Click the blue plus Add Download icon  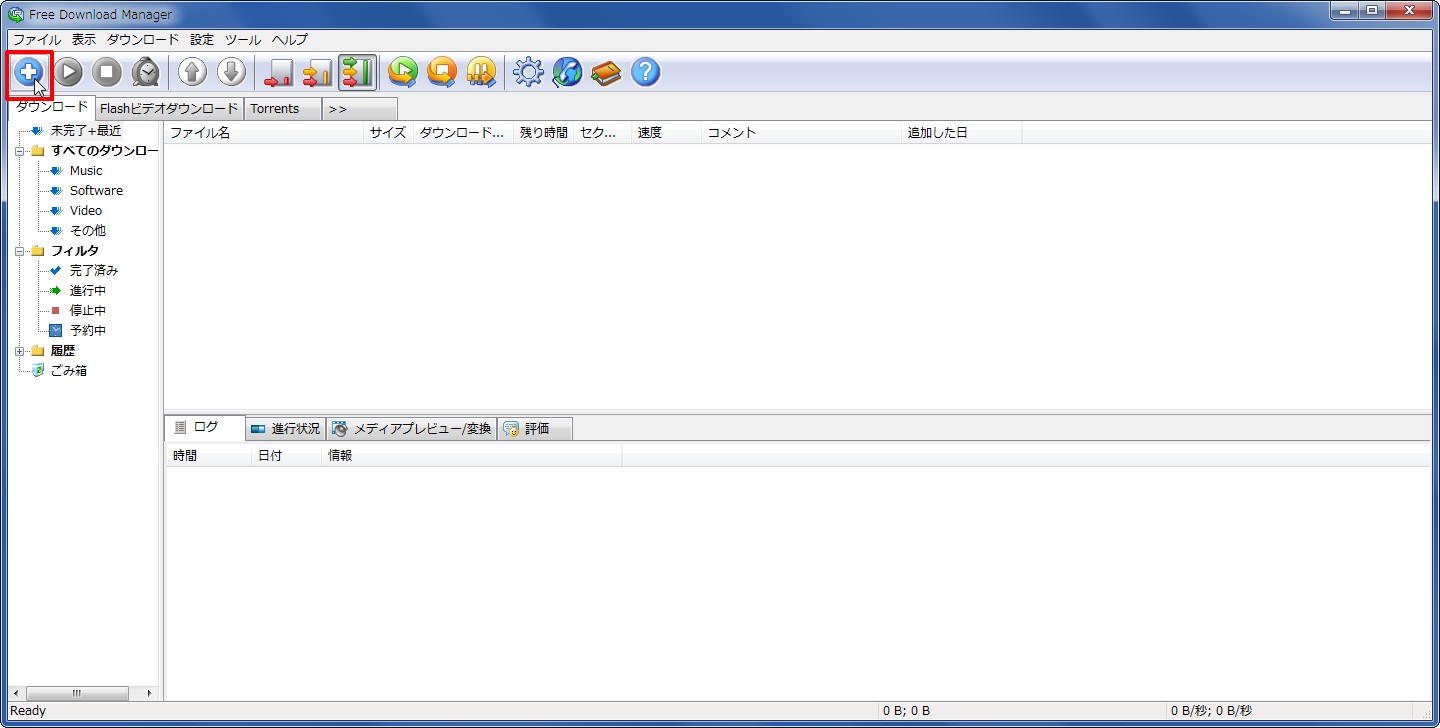(29, 72)
